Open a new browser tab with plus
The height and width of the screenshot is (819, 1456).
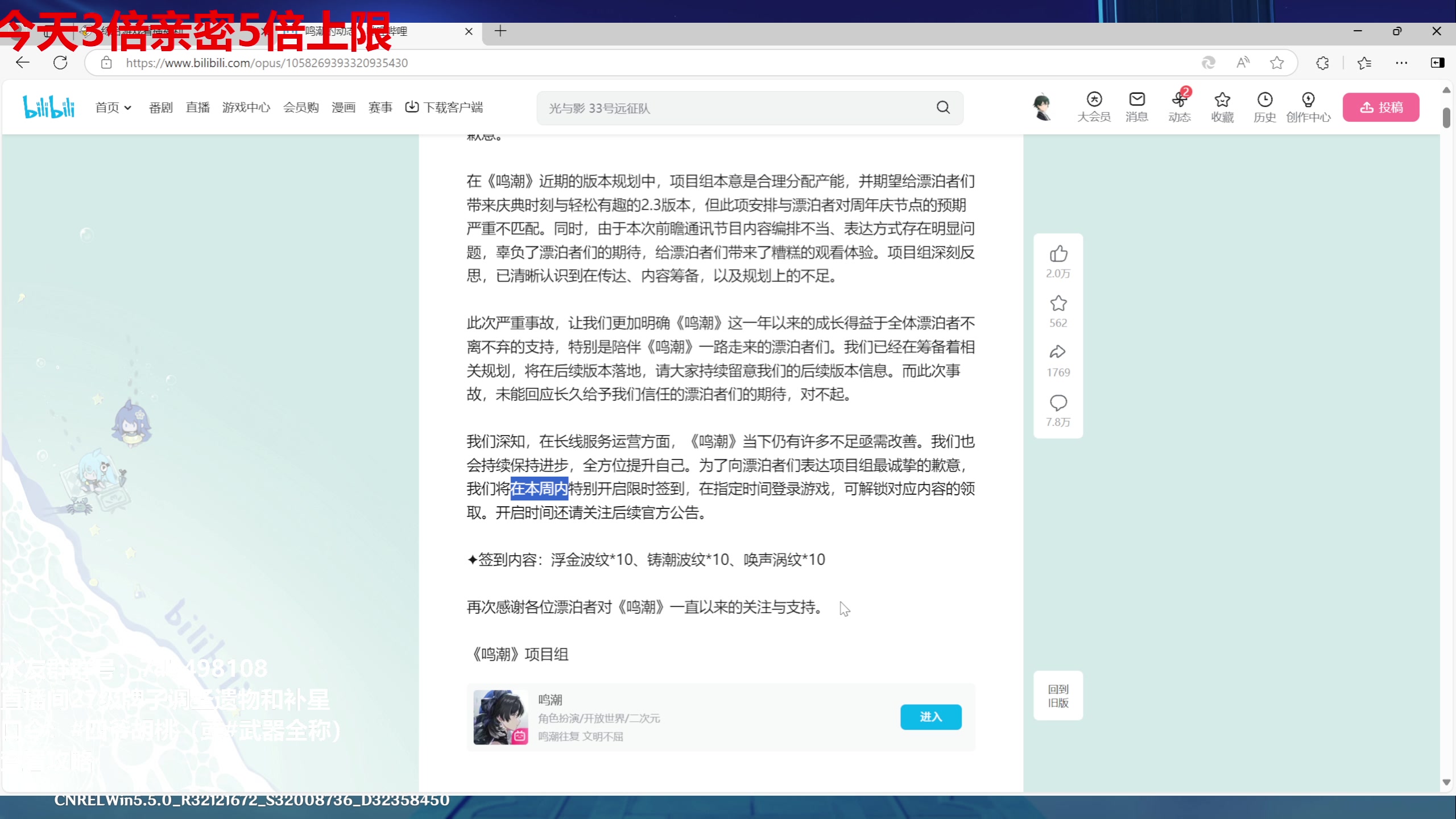tap(500, 31)
